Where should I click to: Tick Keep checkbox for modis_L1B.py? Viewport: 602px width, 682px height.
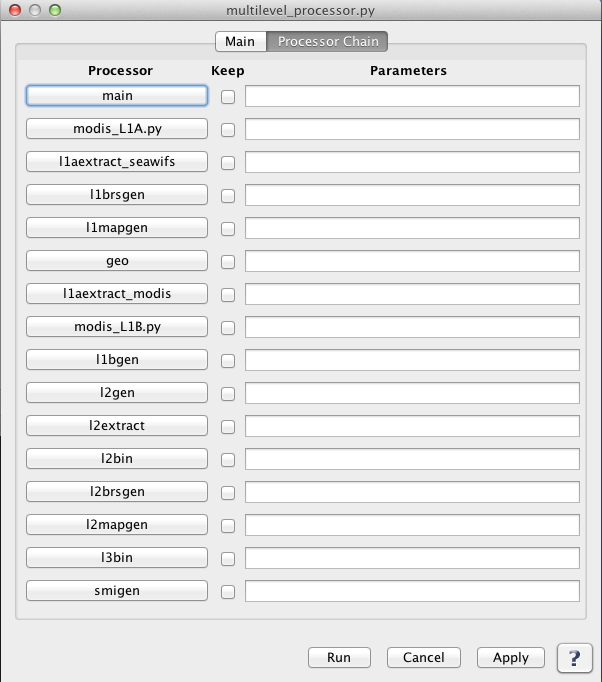coord(228,328)
